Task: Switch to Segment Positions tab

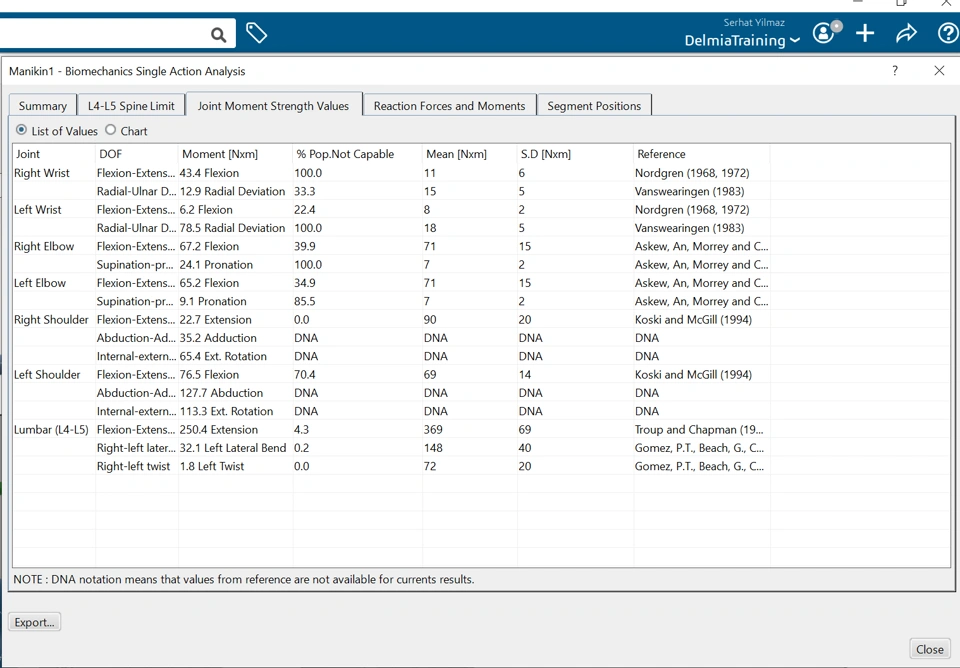Action: click(x=594, y=106)
